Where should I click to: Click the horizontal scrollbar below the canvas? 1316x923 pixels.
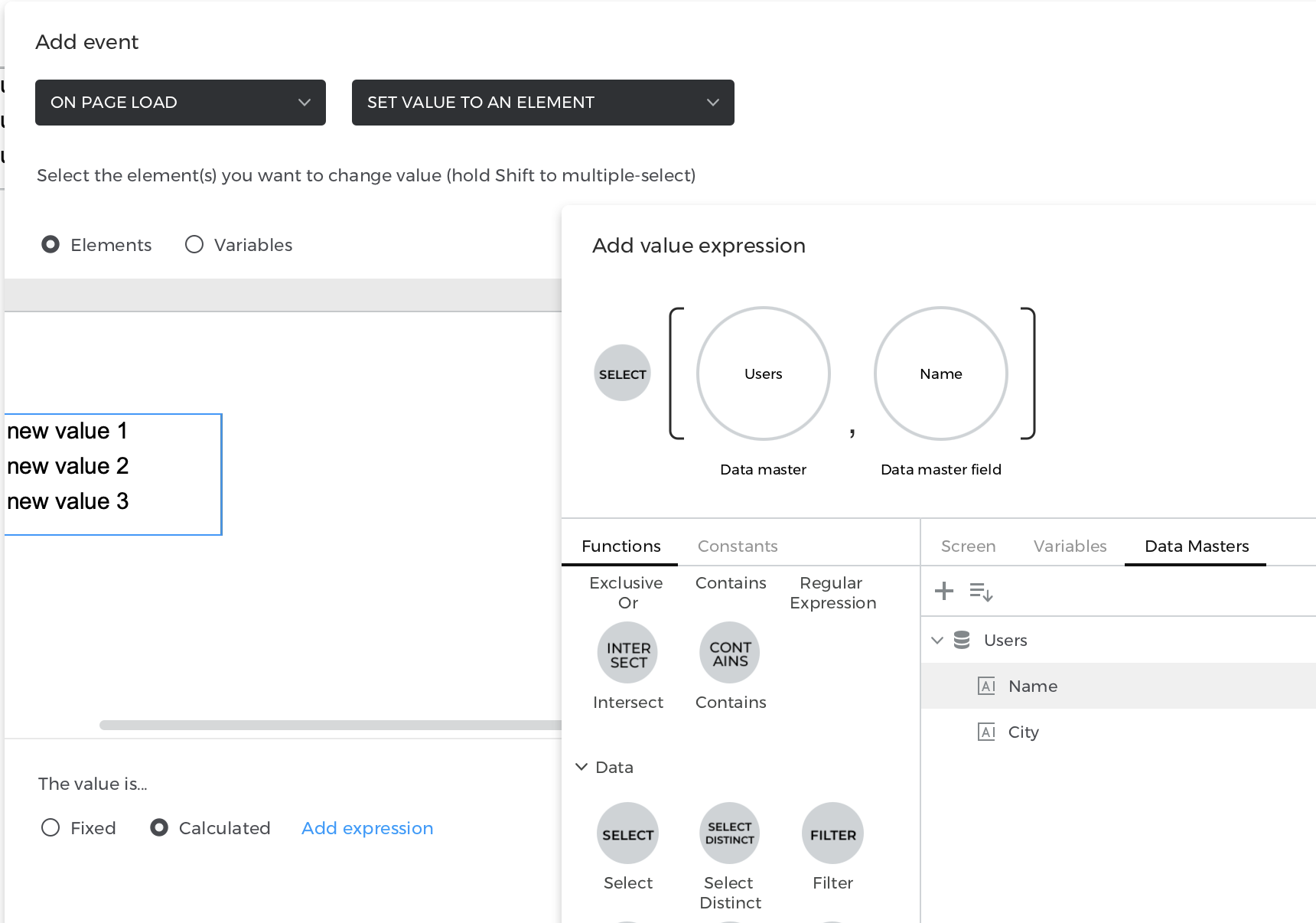[x=329, y=725]
